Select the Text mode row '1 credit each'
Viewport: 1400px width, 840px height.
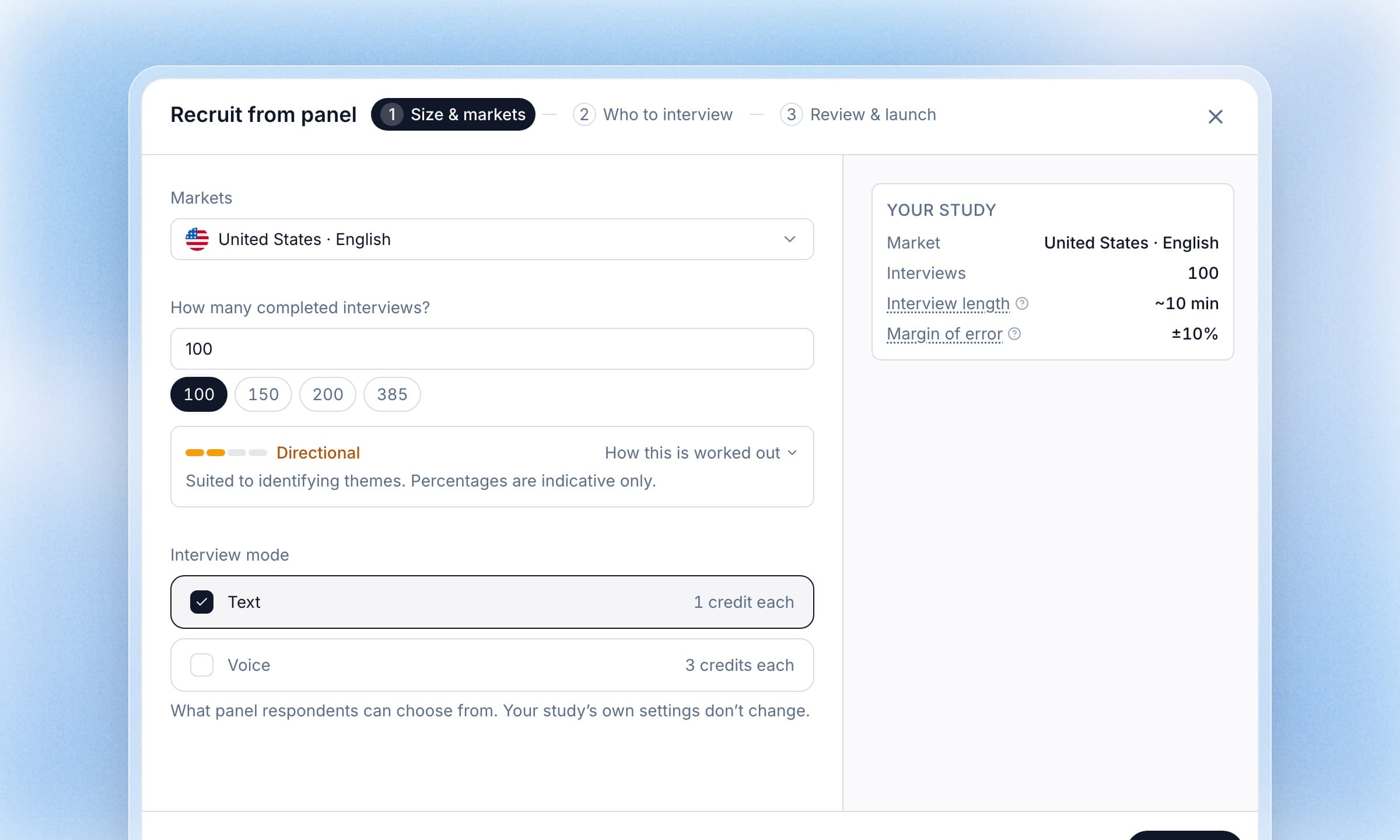492,602
